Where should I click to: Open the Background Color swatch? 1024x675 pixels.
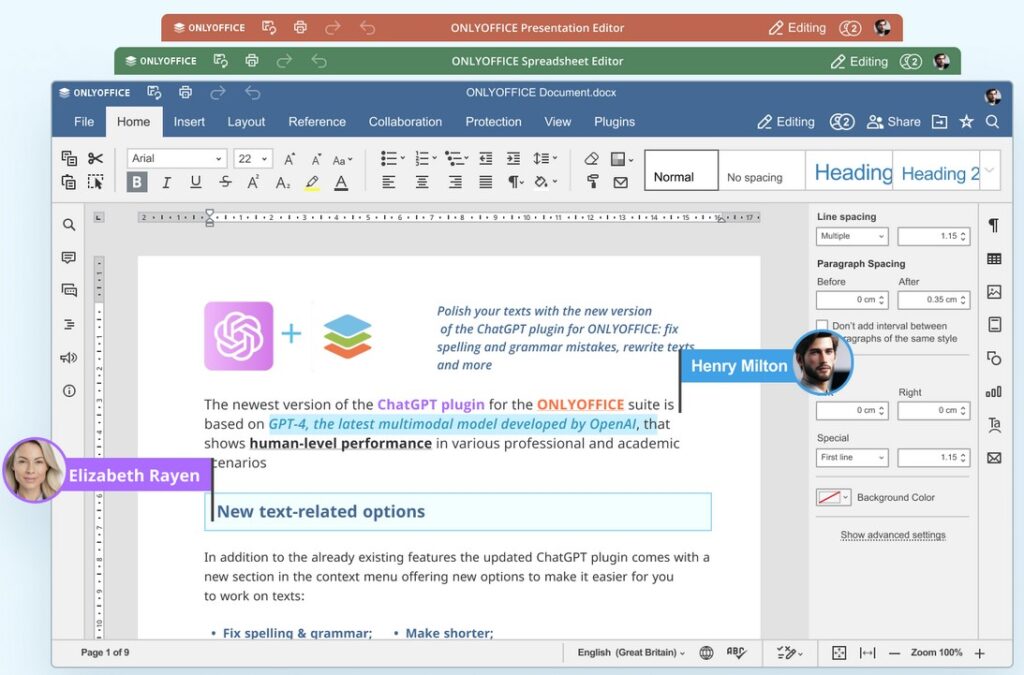pos(833,497)
